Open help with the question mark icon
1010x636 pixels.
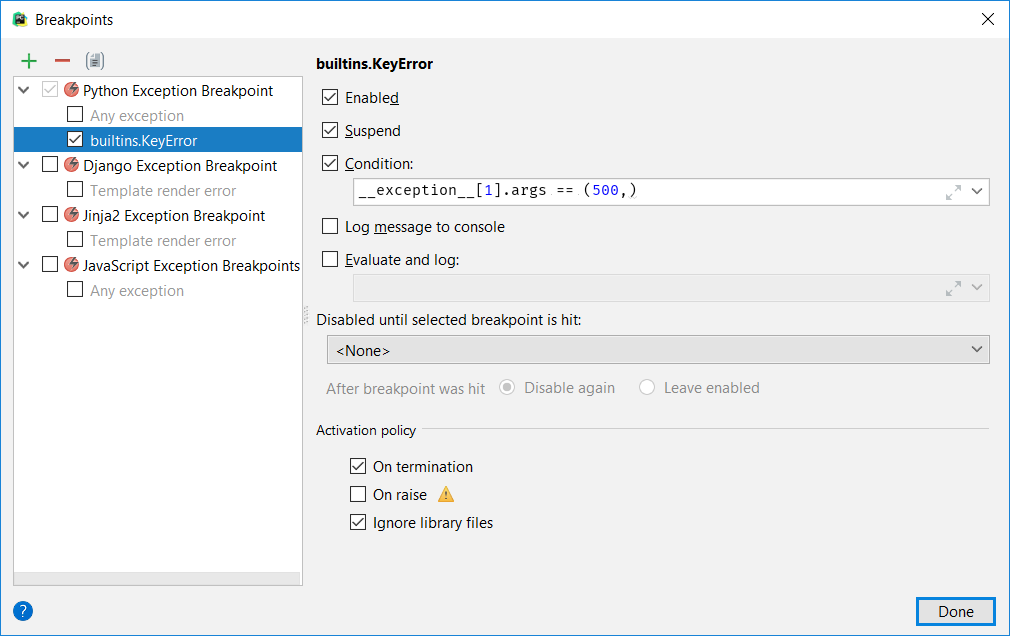tap(23, 611)
